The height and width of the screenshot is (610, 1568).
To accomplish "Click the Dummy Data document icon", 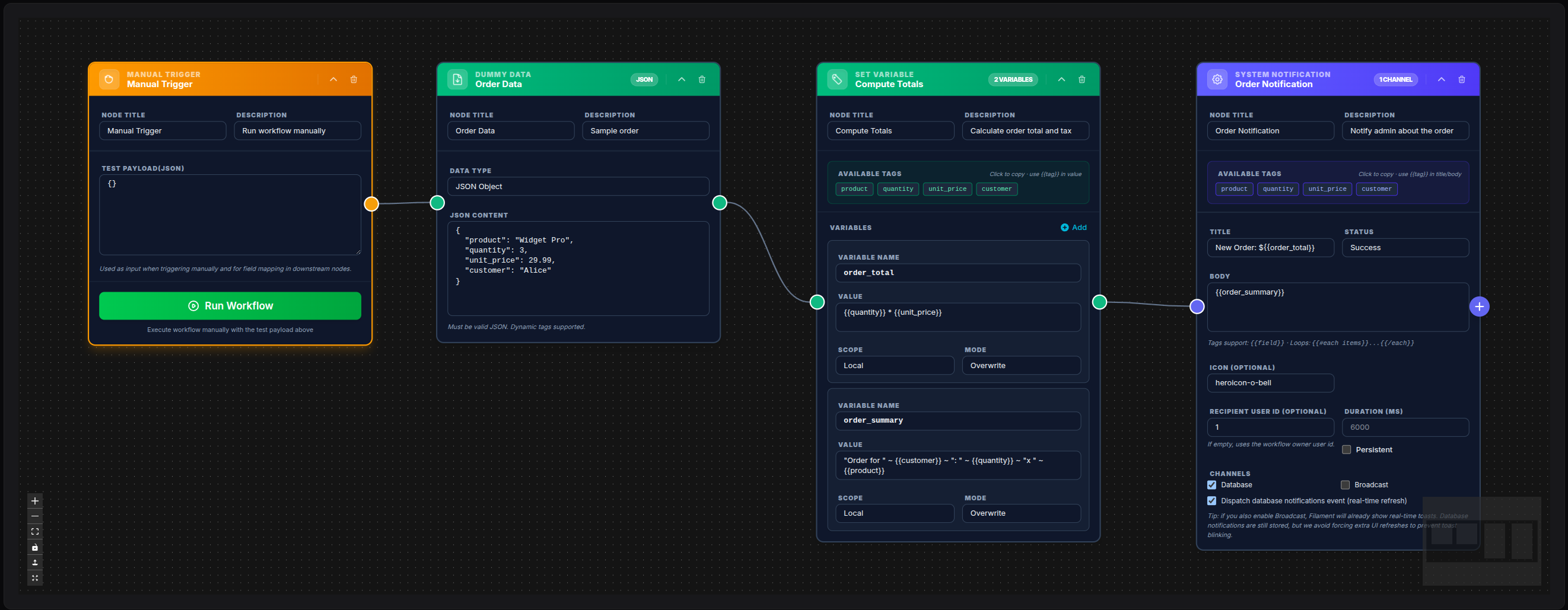I will point(457,79).
